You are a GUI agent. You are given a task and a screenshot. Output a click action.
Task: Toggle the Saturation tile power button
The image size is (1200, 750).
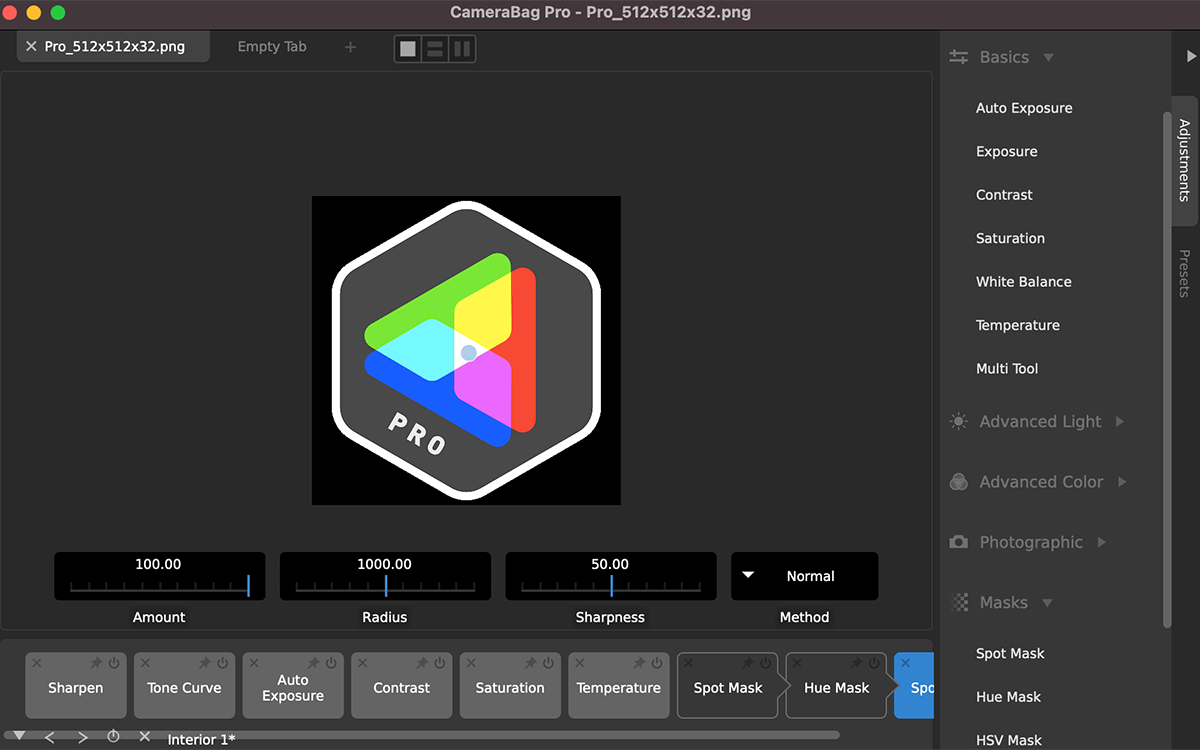(548, 663)
